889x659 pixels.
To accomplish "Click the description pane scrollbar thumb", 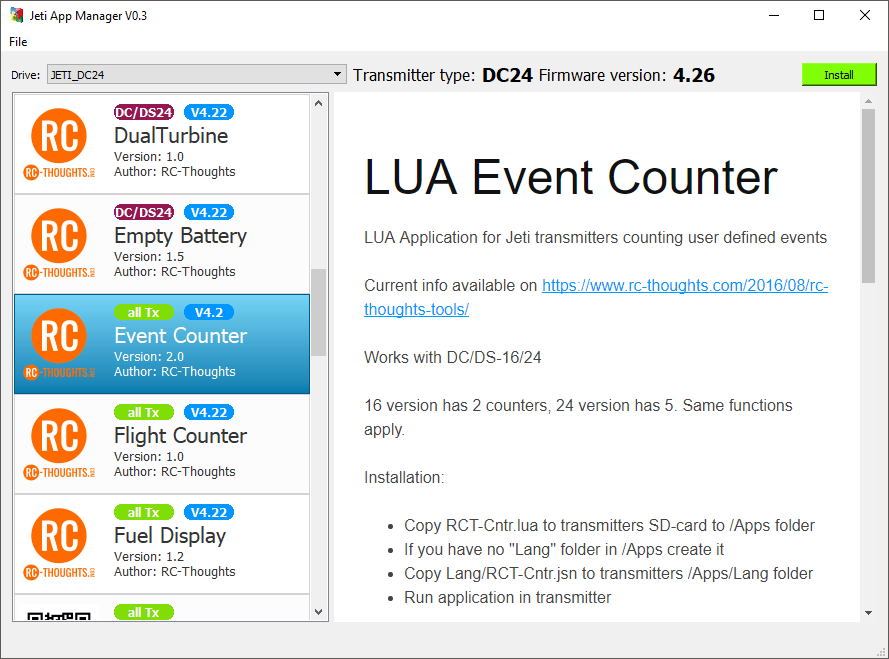I will pos(868,196).
